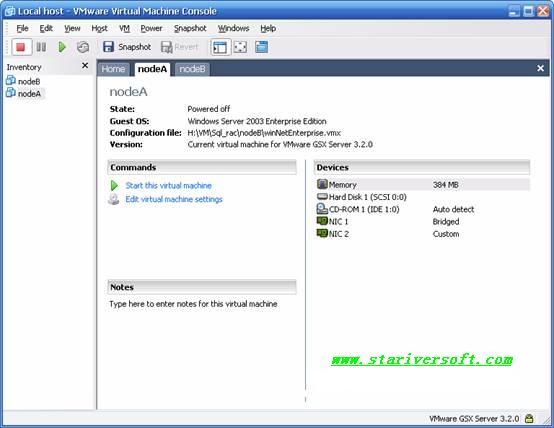554x428 pixels.
Task: Switch to the Home tab
Action: pos(113,69)
